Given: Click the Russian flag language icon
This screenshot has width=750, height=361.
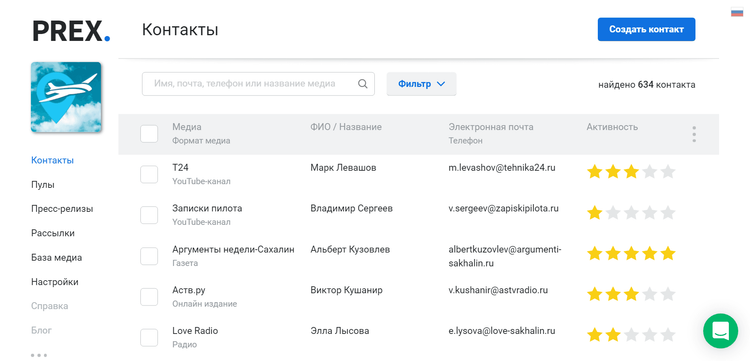Looking at the screenshot, I should pyautogui.click(x=737, y=13).
